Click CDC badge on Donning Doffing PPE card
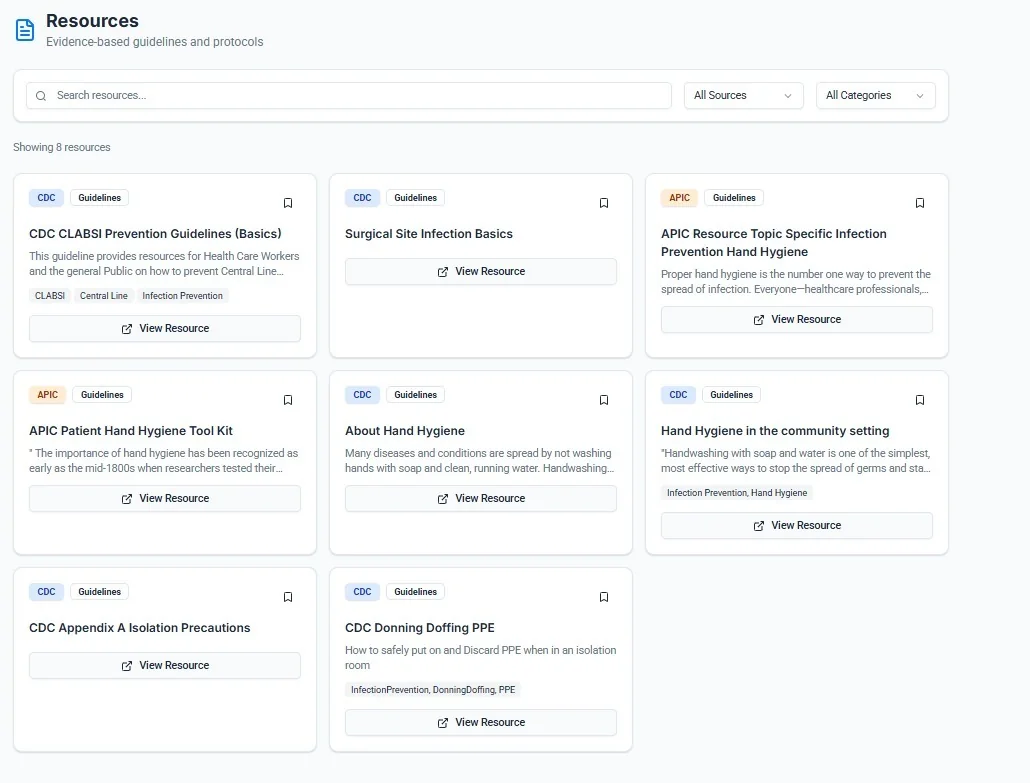 pos(363,592)
